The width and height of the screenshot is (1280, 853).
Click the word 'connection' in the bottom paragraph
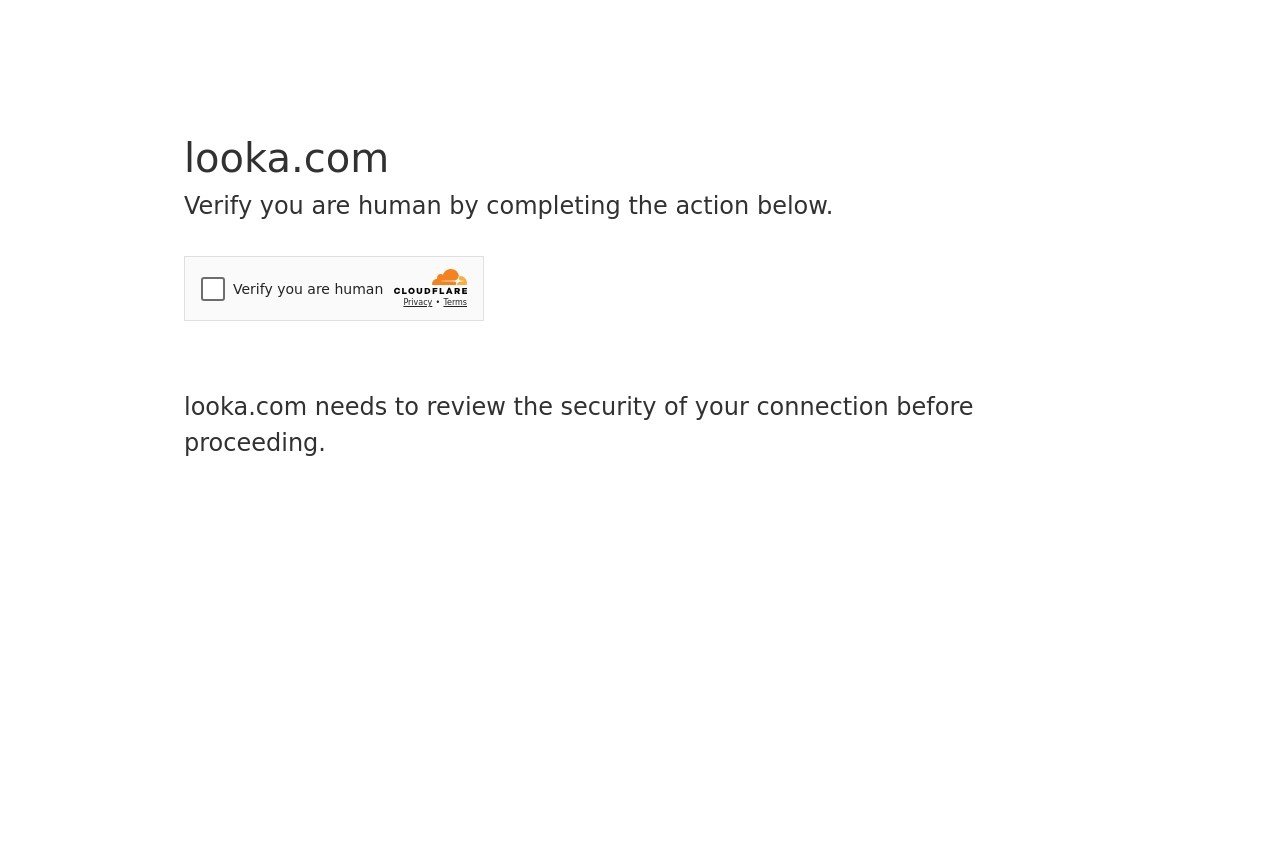pos(822,407)
